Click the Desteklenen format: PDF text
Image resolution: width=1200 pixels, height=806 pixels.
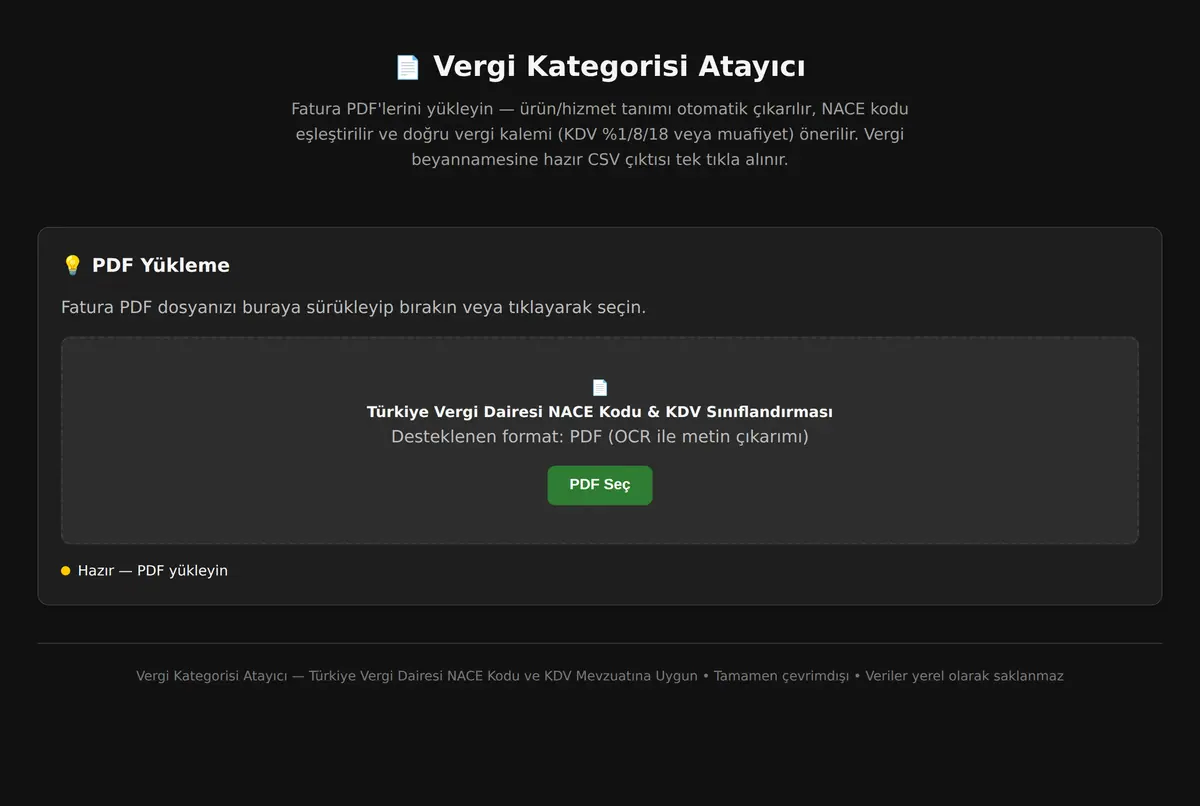click(600, 437)
